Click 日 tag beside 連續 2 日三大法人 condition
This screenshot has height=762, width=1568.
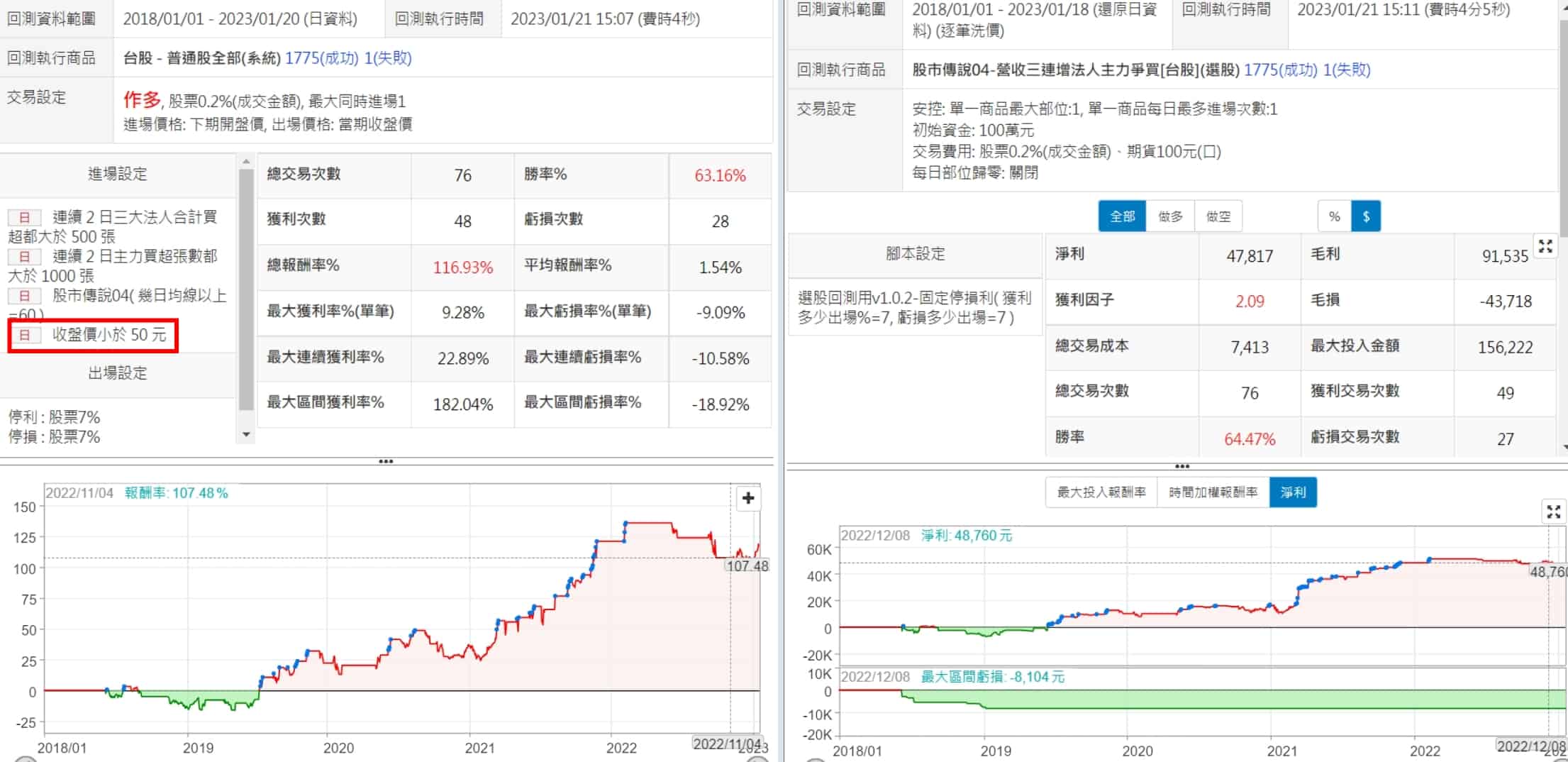click(24, 217)
